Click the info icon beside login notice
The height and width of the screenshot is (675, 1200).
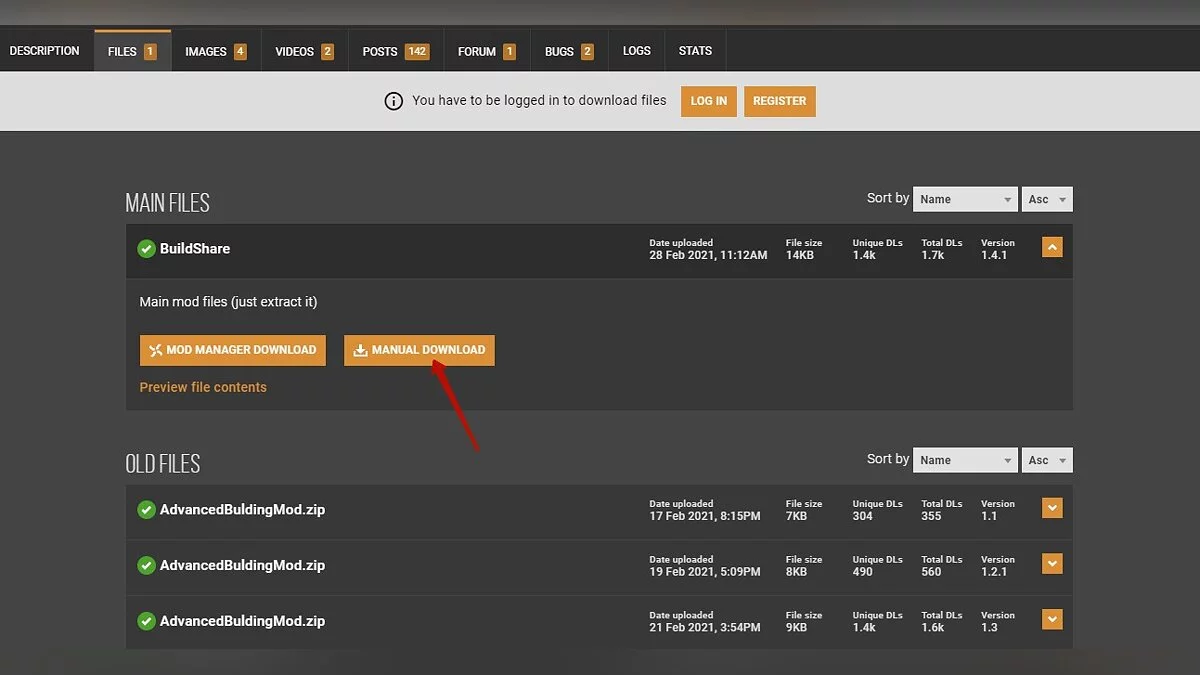pos(394,101)
